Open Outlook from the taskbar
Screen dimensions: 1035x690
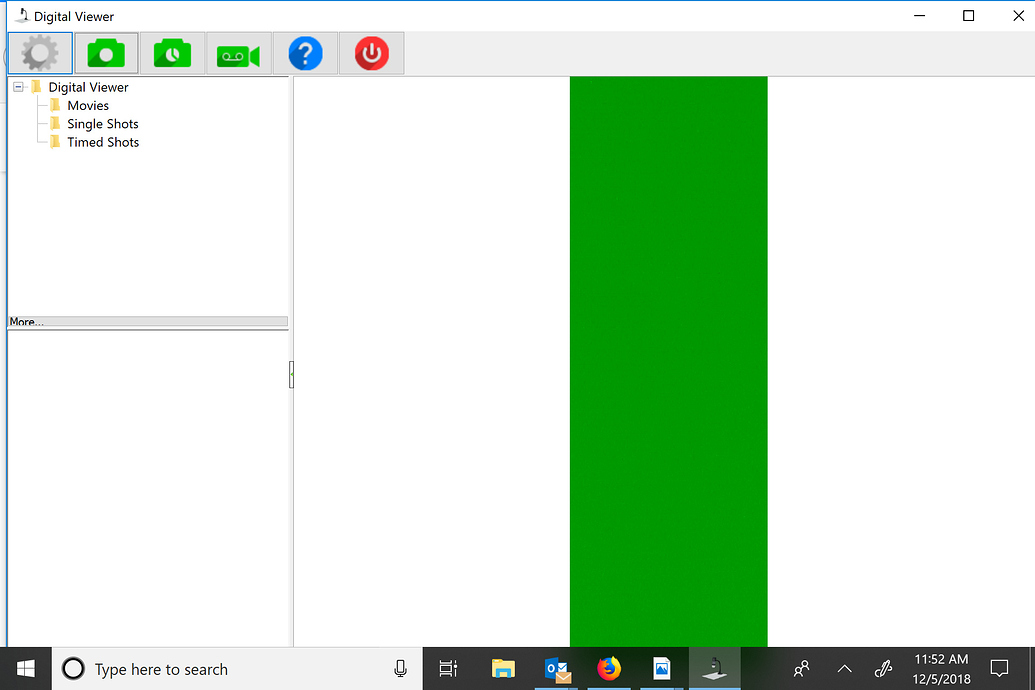click(x=556, y=668)
